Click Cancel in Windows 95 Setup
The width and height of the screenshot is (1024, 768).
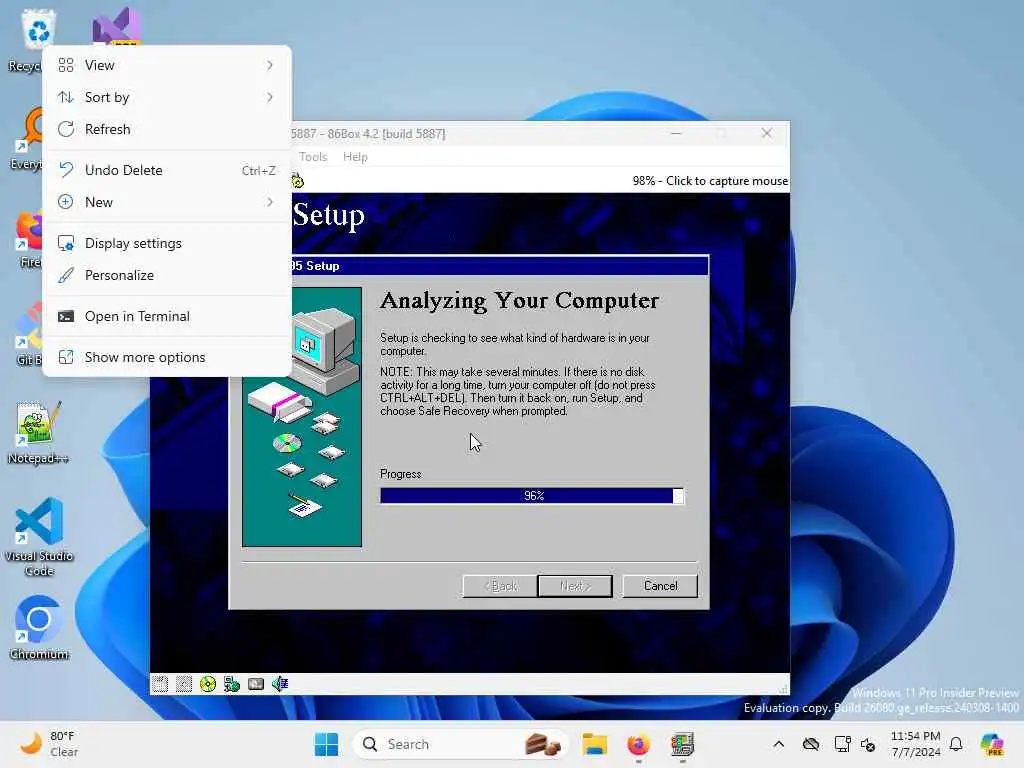(660, 586)
